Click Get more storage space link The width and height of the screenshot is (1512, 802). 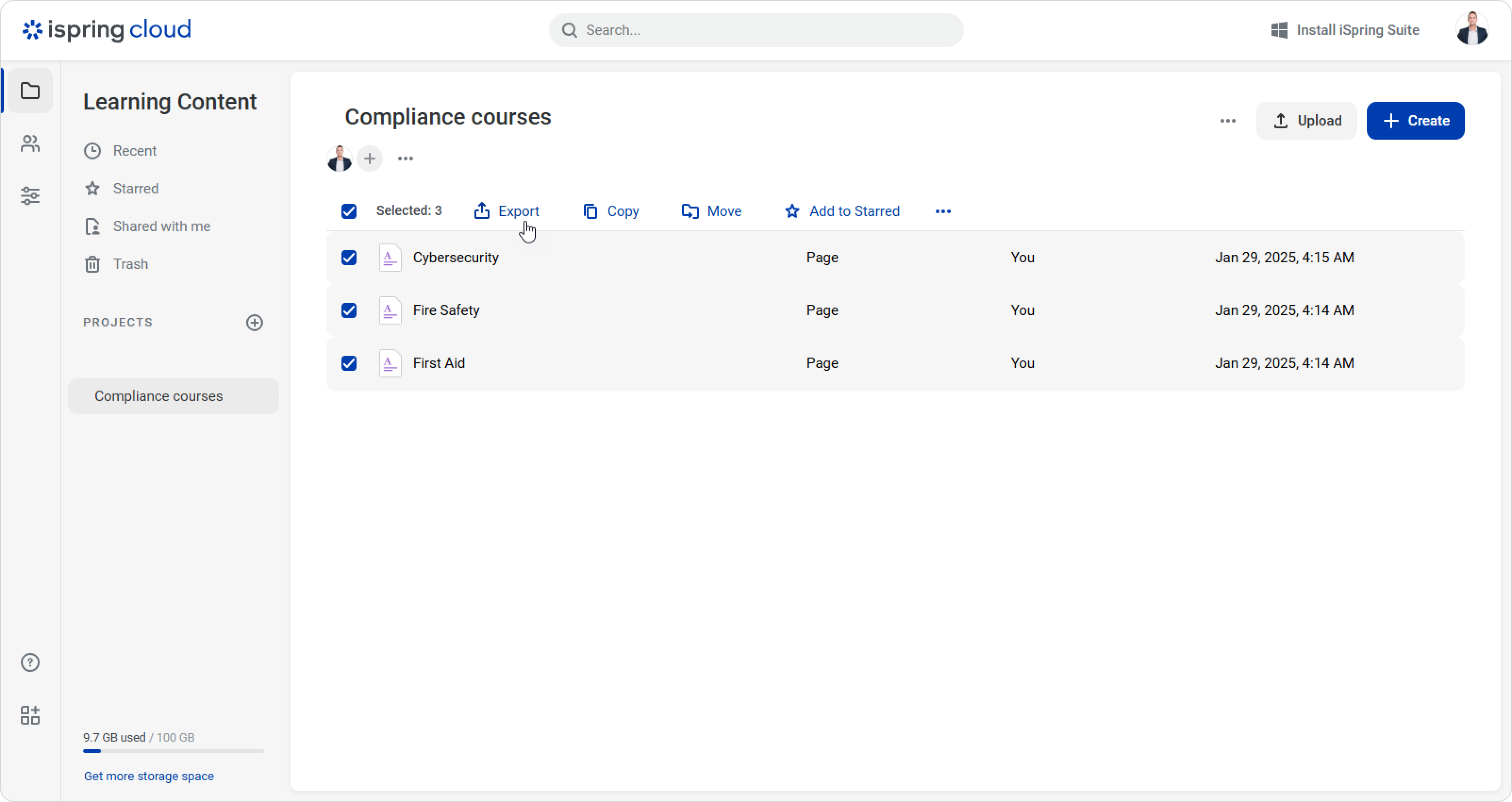coord(149,776)
